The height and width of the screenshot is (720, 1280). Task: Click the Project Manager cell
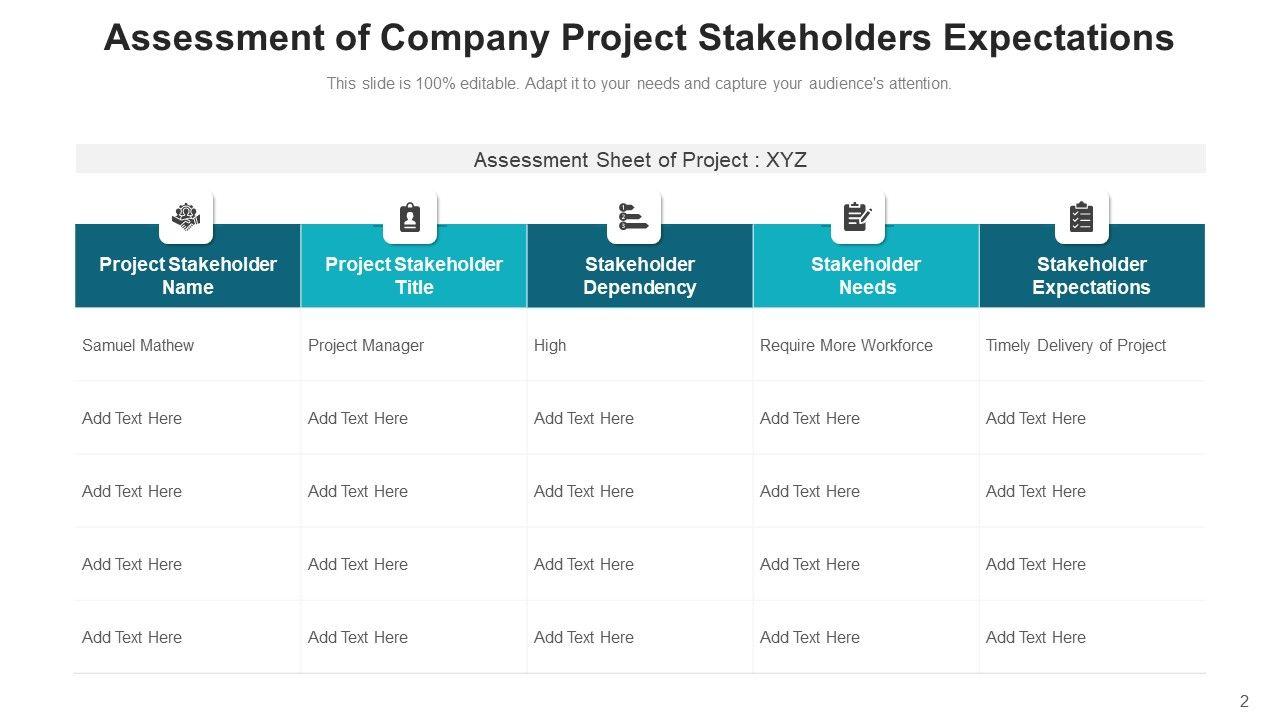coord(366,346)
